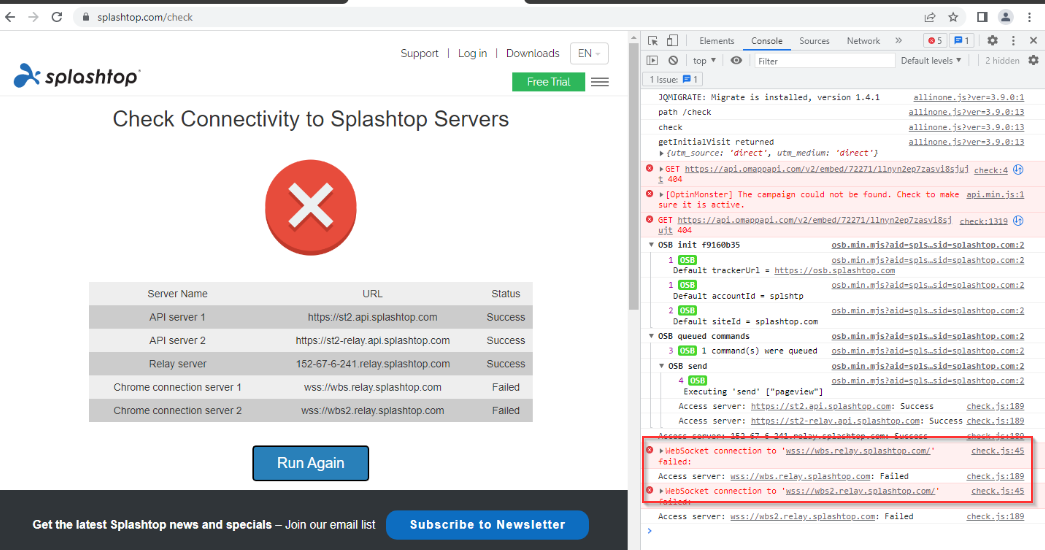The image size is (1045, 550).
Task: Go forward to the next page
Action: 33,17
